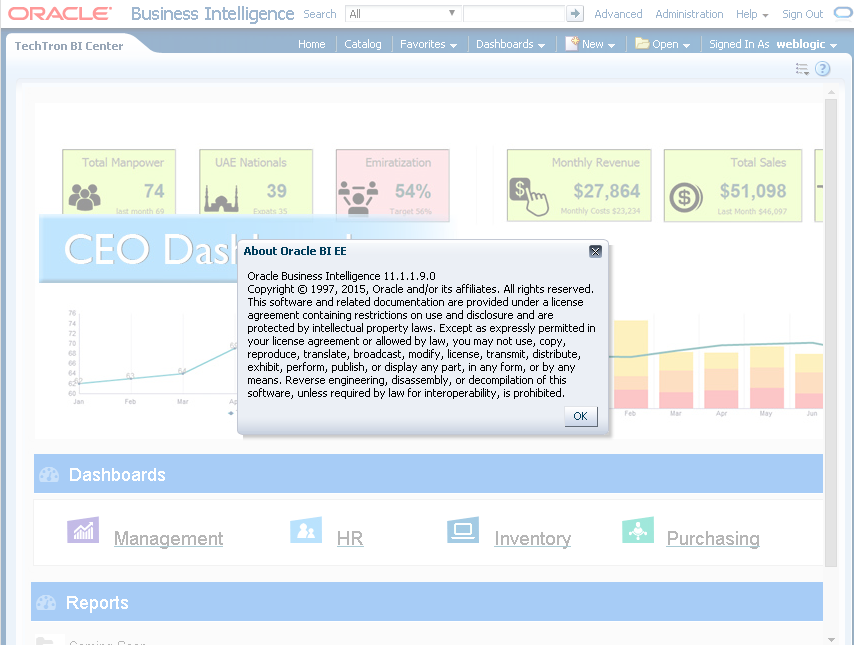Click the Business Intelligence header text

click(212, 14)
